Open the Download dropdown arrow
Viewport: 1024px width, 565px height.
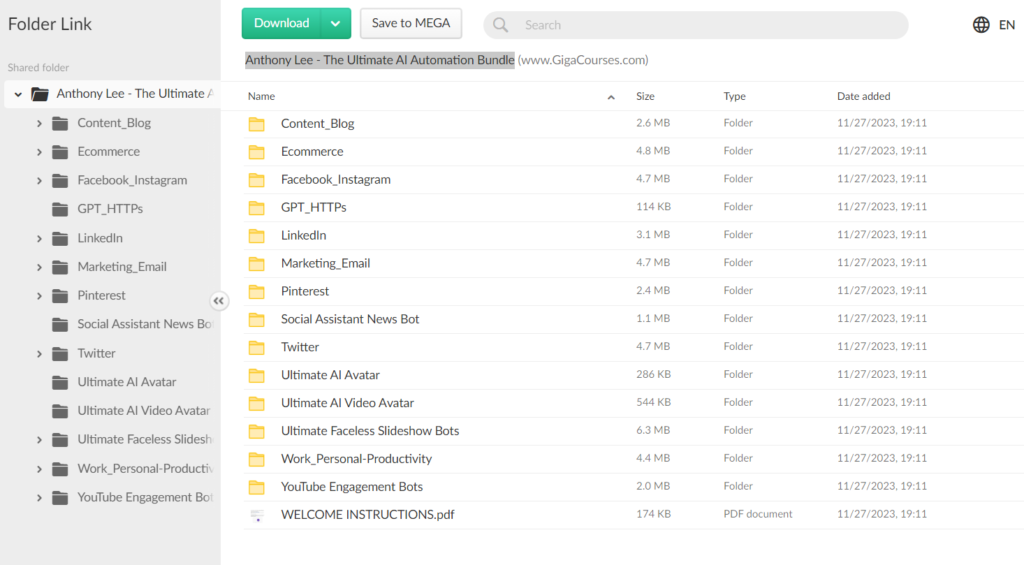point(336,23)
